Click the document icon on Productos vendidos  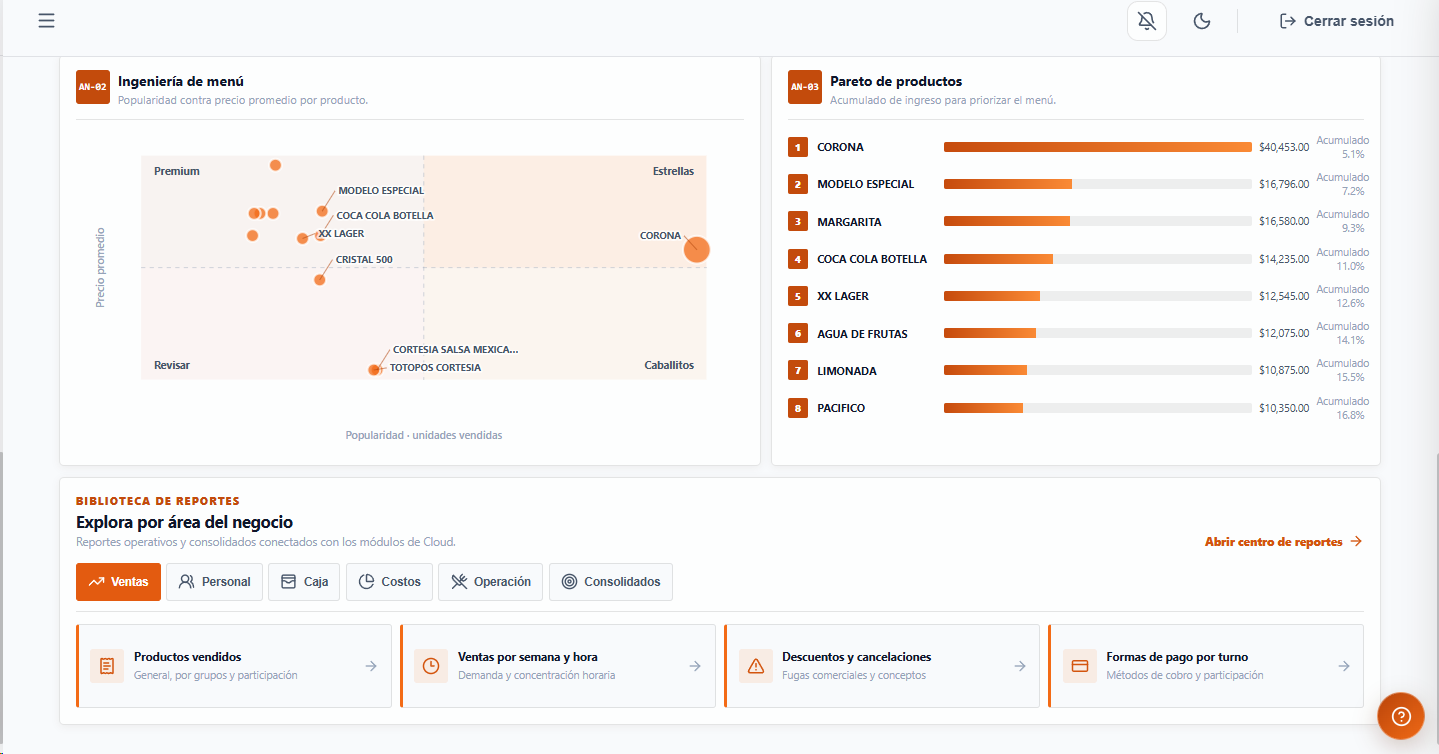(107, 666)
